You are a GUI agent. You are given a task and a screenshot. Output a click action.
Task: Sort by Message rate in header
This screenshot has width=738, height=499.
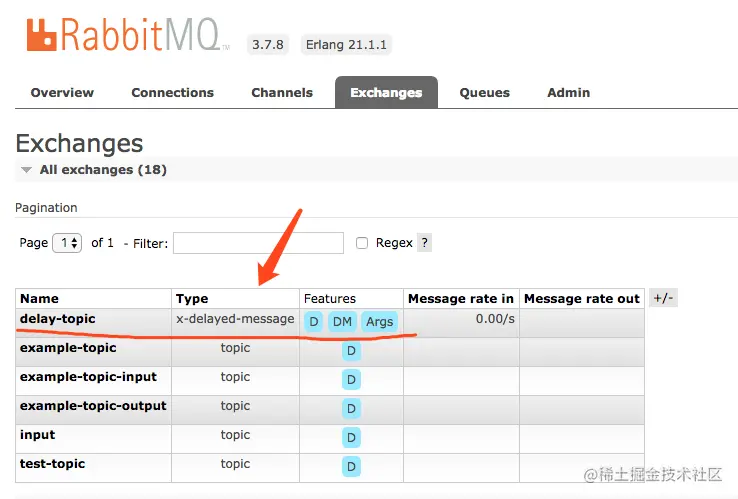461,298
